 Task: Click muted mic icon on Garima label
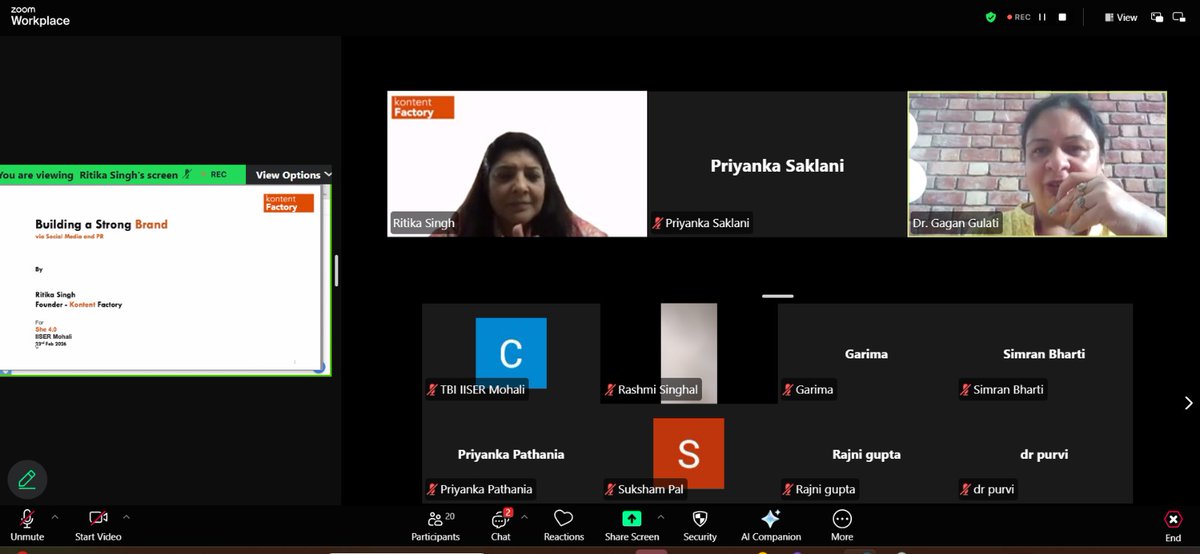[x=788, y=390]
